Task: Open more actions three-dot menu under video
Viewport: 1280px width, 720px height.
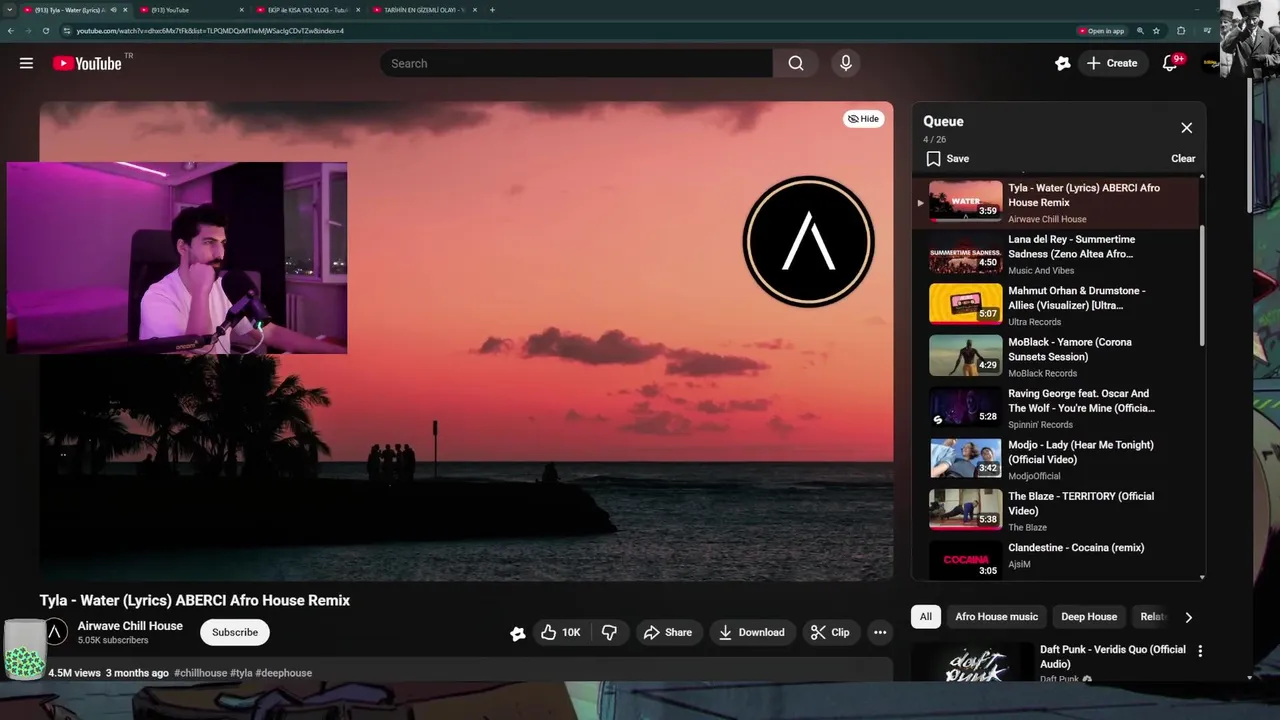Action: pos(880,632)
